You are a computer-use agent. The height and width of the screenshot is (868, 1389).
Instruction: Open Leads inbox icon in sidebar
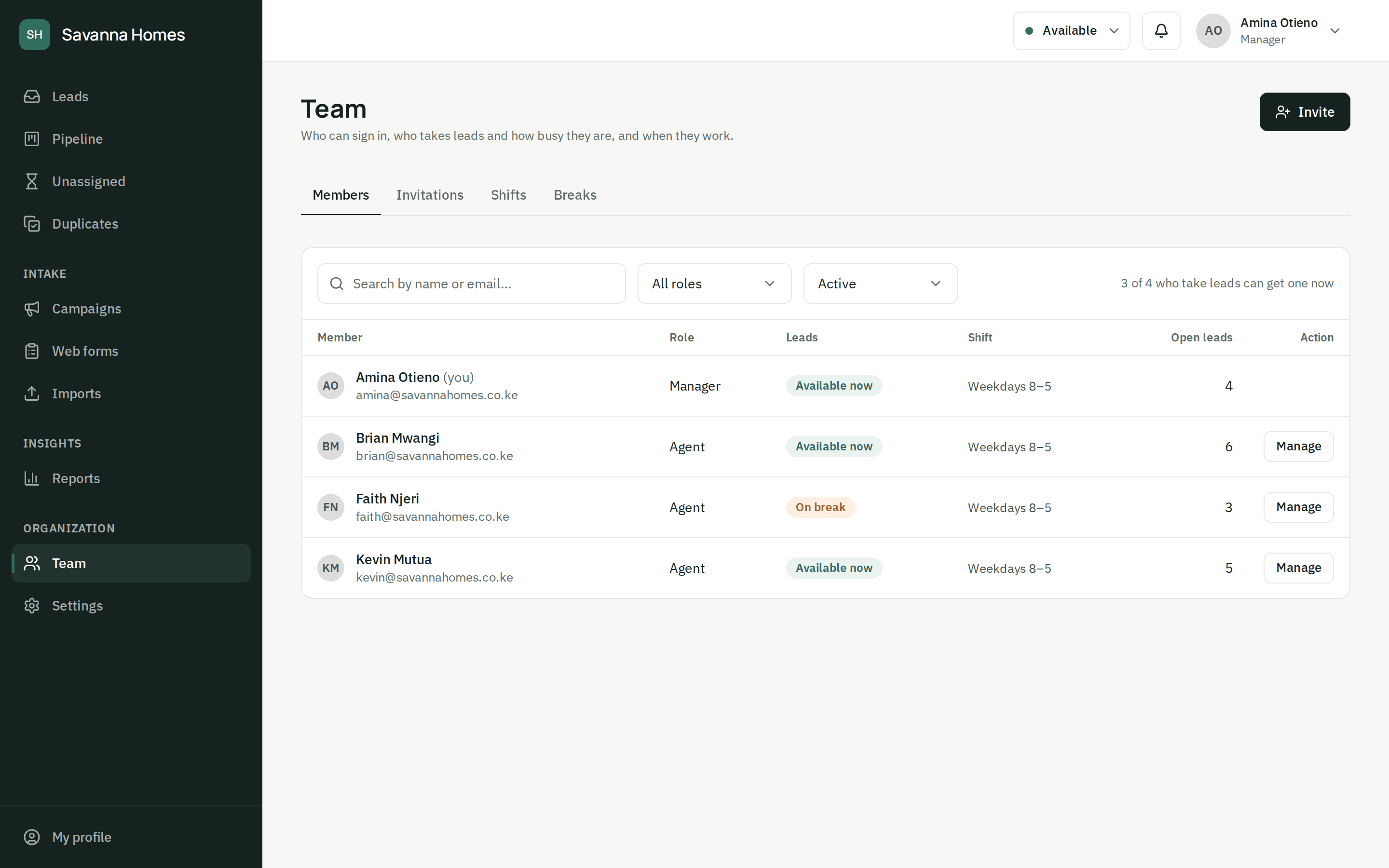[31, 96]
